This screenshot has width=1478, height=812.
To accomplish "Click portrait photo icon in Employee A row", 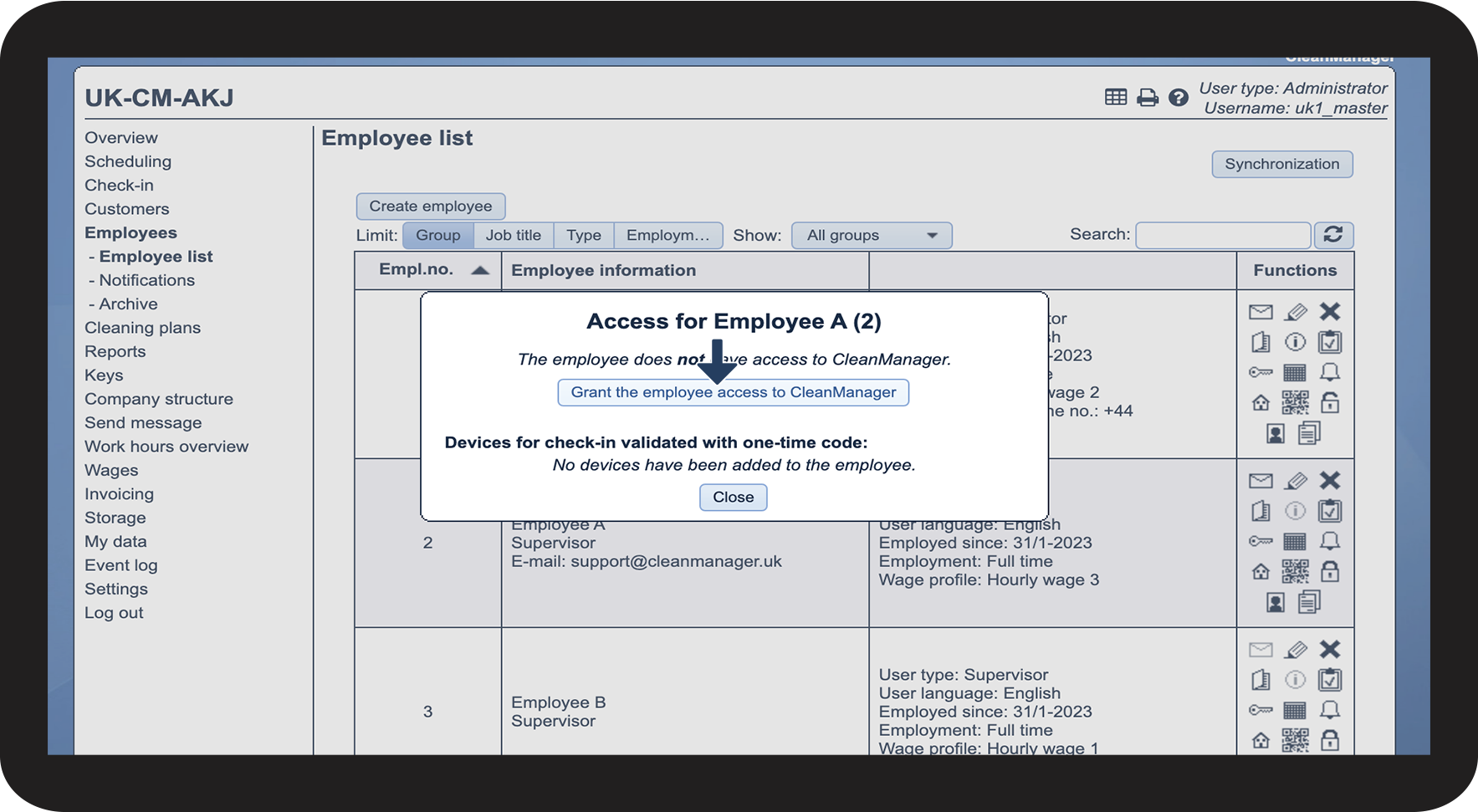I will coord(1276,602).
